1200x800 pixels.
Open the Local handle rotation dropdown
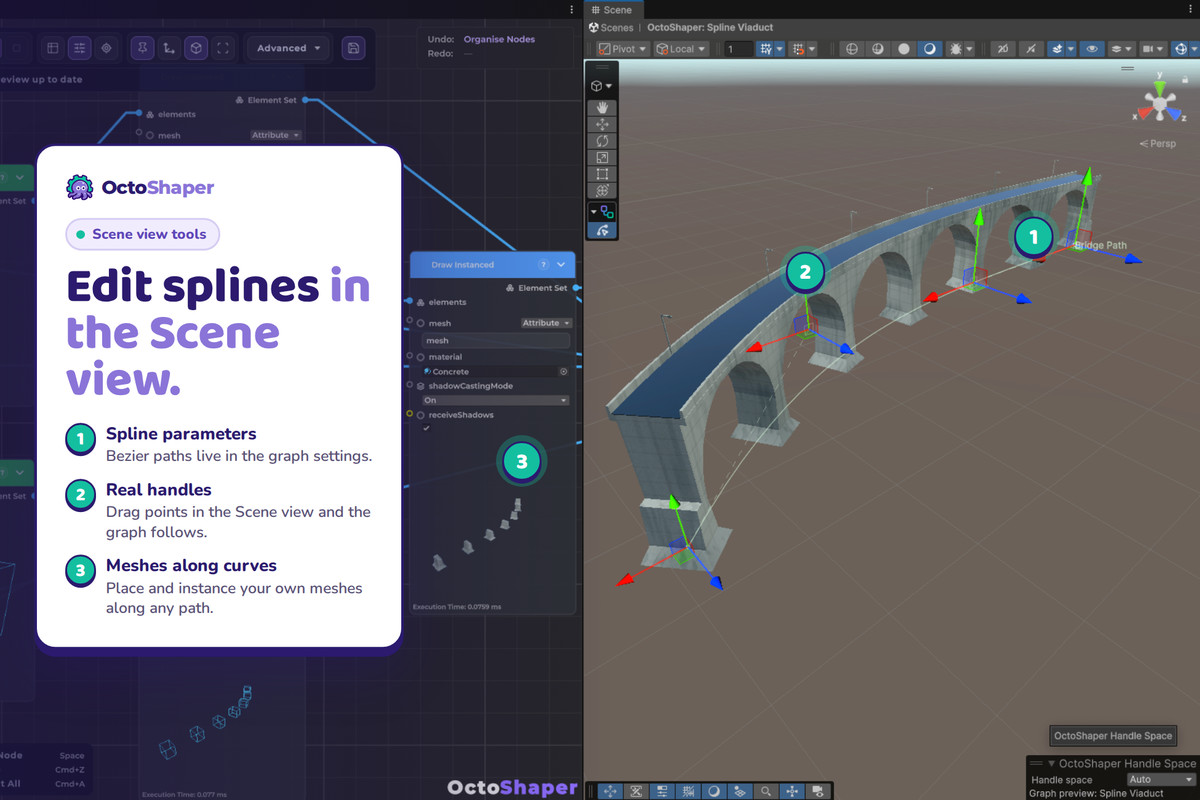coord(681,48)
